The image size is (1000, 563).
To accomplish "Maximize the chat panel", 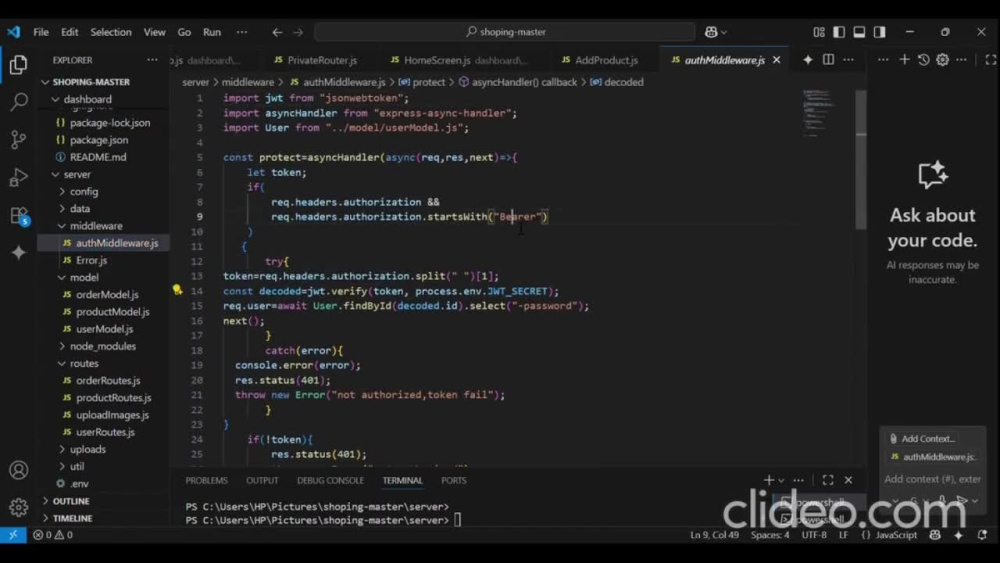I will [x=990, y=59].
